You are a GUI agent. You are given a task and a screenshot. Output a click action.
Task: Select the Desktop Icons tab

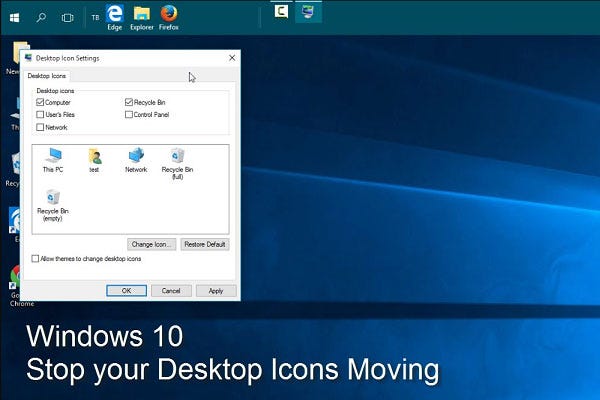click(x=47, y=76)
